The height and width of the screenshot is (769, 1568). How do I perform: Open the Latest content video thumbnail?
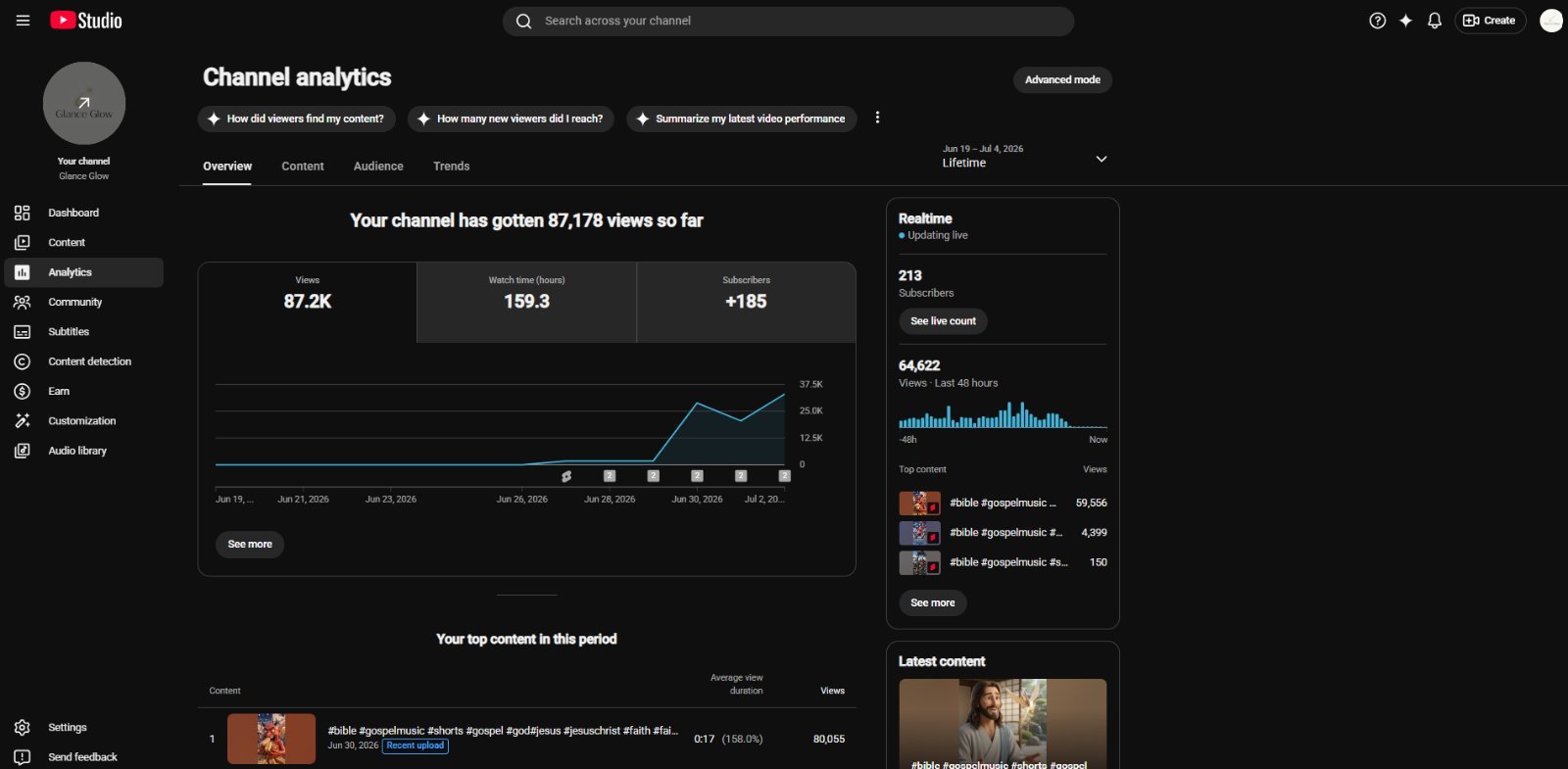[1003, 724]
